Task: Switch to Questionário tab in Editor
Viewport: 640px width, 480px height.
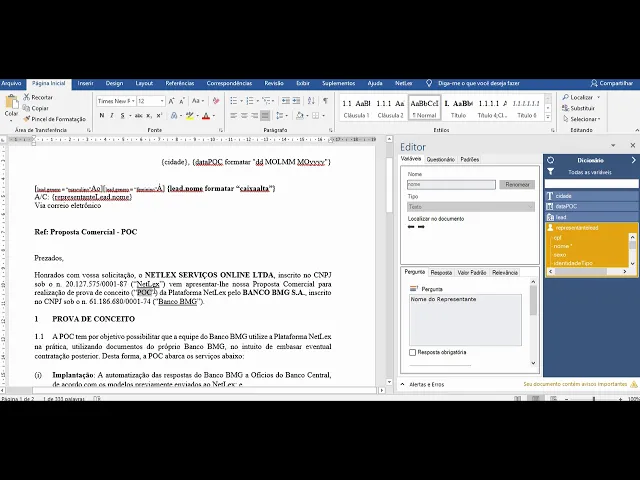Action: pyautogui.click(x=440, y=160)
